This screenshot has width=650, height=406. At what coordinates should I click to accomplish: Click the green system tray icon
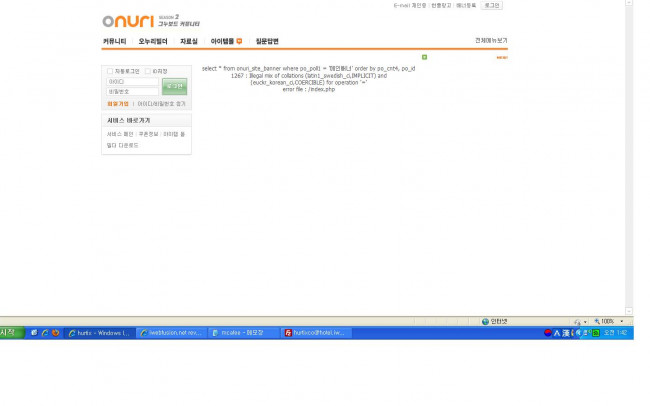(596, 333)
